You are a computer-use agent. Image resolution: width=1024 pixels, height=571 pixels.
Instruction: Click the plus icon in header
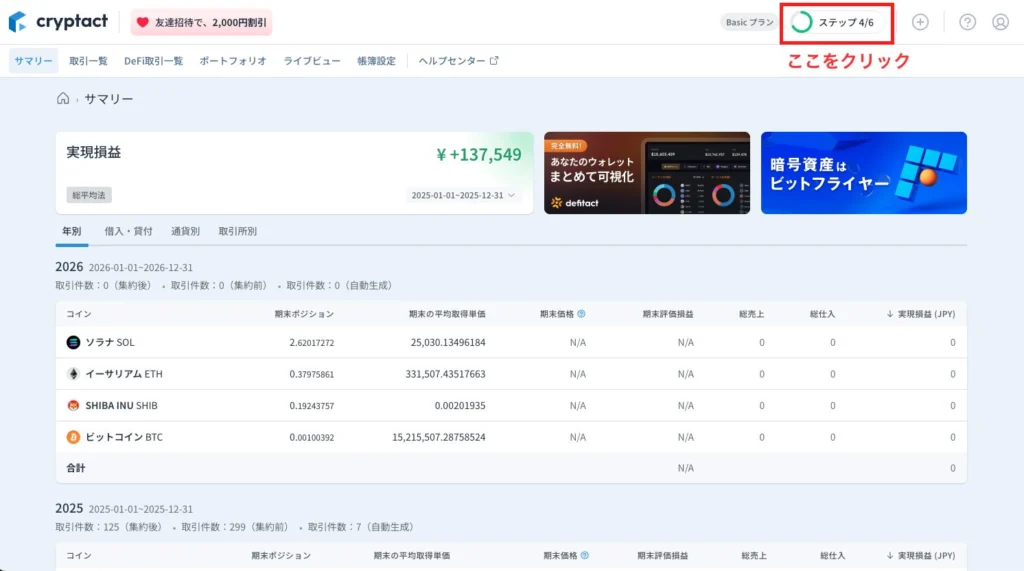[920, 22]
